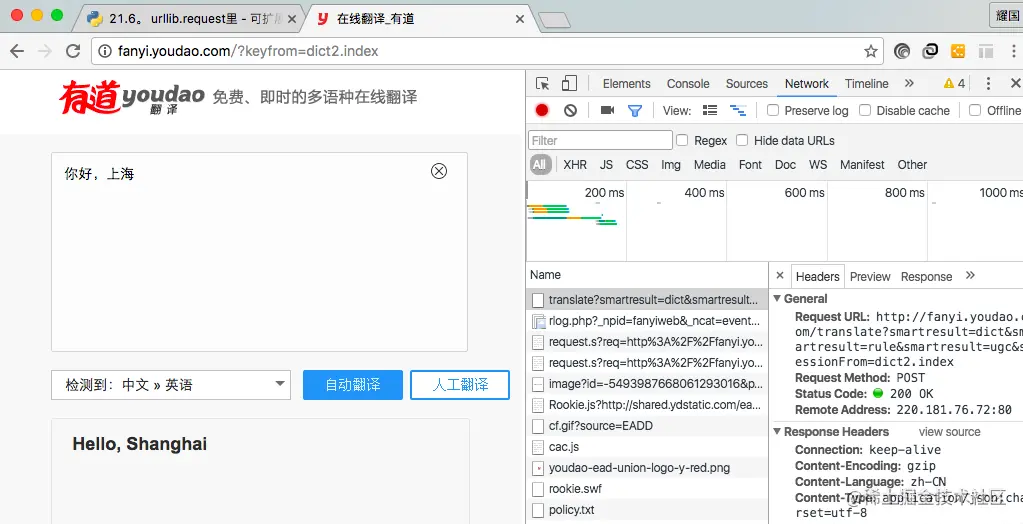Toggle the network filter funnel icon
This screenshot has width=1023, height=524.
(635, 111)
